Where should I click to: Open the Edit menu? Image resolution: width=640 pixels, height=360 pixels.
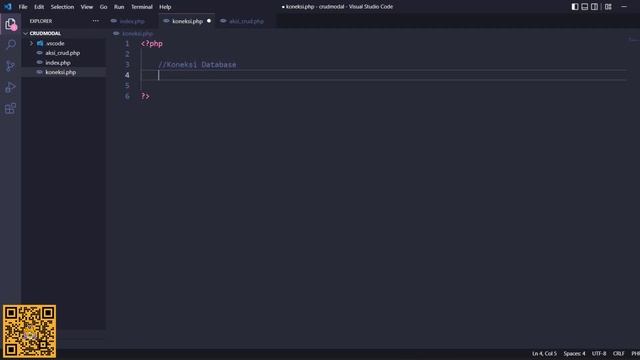pos(39,7)
